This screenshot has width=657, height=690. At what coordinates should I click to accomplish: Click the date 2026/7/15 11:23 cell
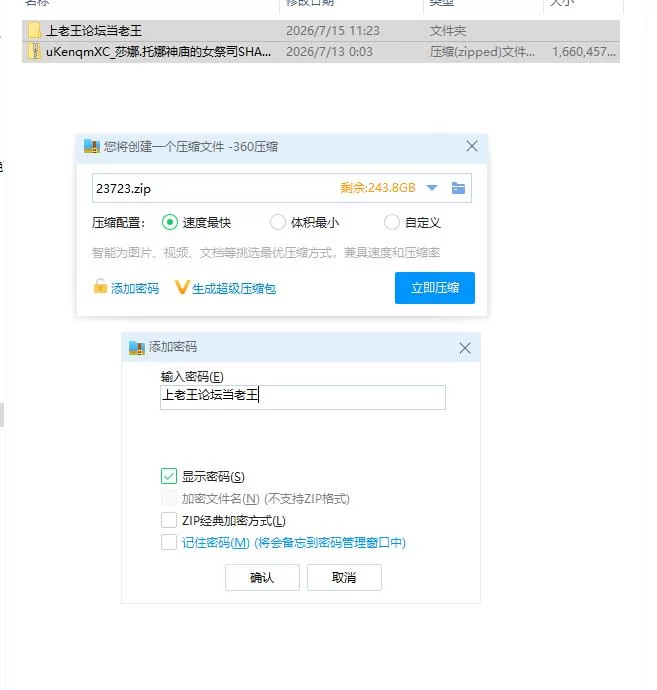tap(333, 31)
